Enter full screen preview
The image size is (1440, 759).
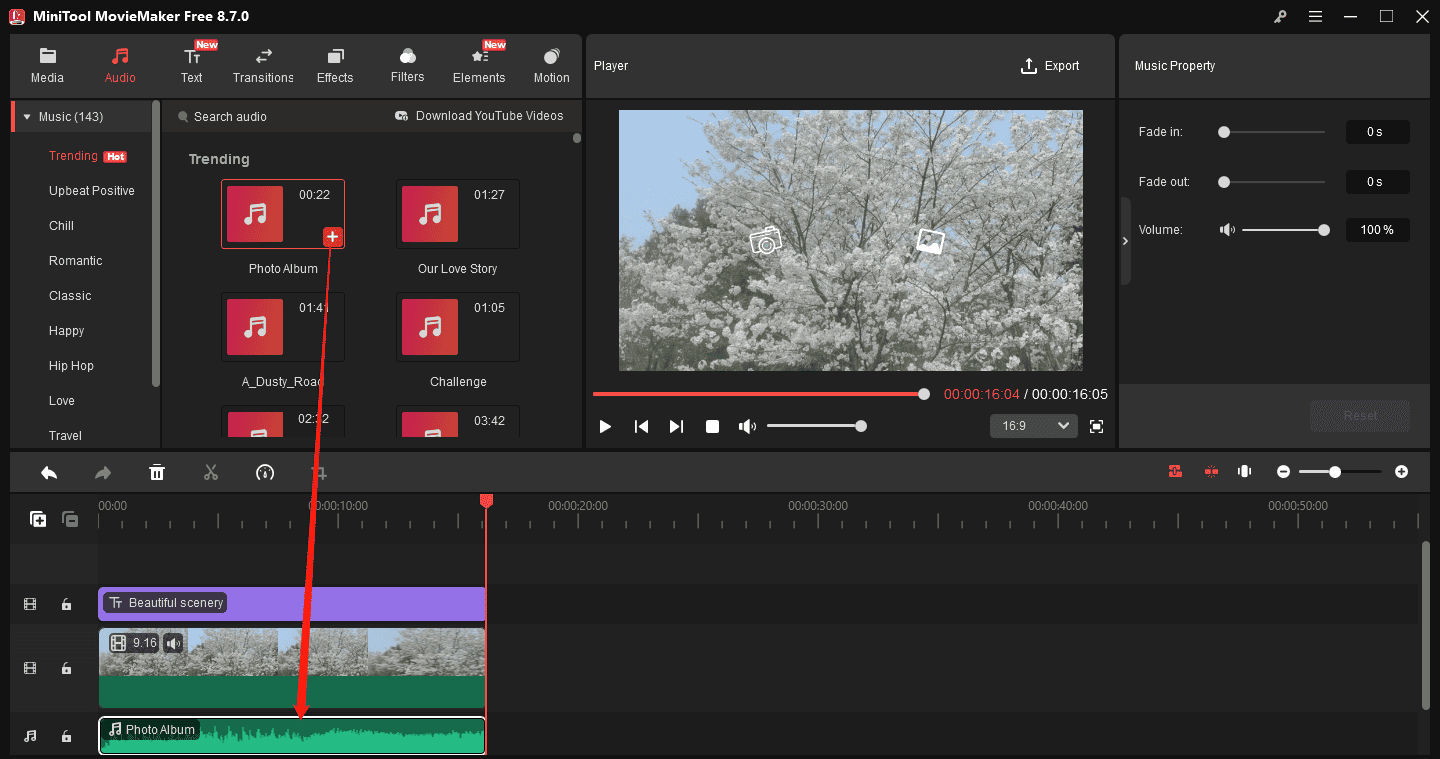tap(1096, 426)
